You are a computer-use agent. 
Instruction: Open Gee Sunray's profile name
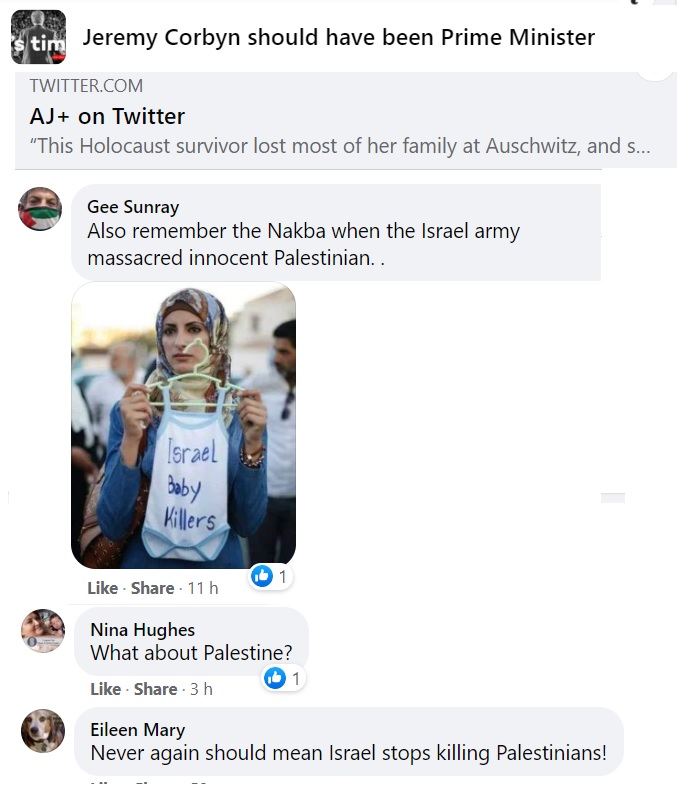pyautogui.click(x=133, y=207)
